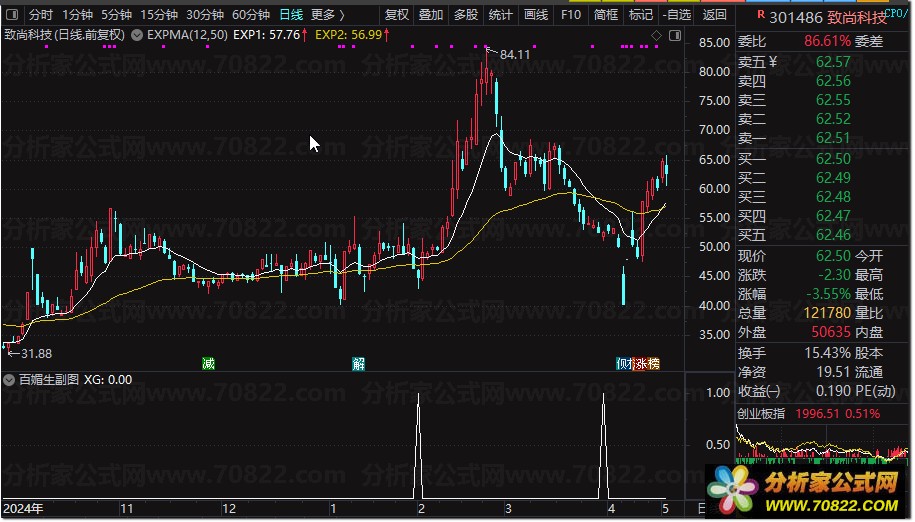Click the 榜 marker on chart
Viewport: 915px width, 522px height.
(x=653, y=364)
